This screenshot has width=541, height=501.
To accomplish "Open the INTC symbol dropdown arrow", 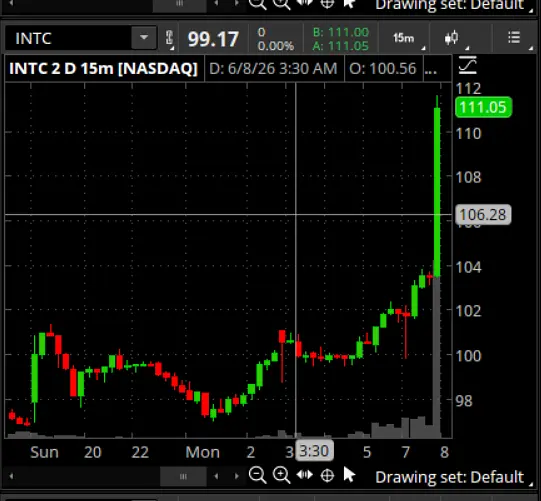I will point(144,37).
